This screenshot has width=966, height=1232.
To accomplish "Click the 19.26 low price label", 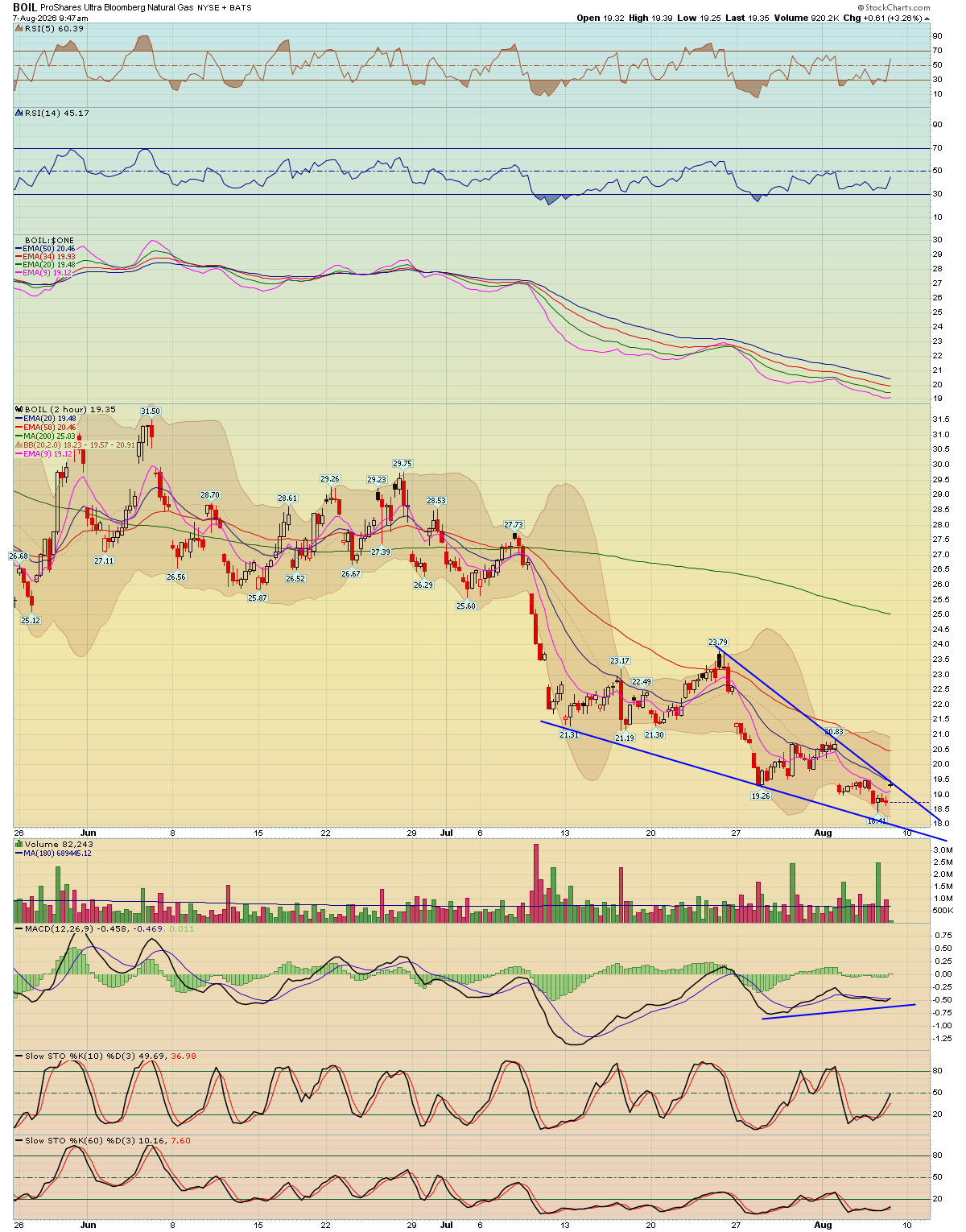I will (761, 796).
